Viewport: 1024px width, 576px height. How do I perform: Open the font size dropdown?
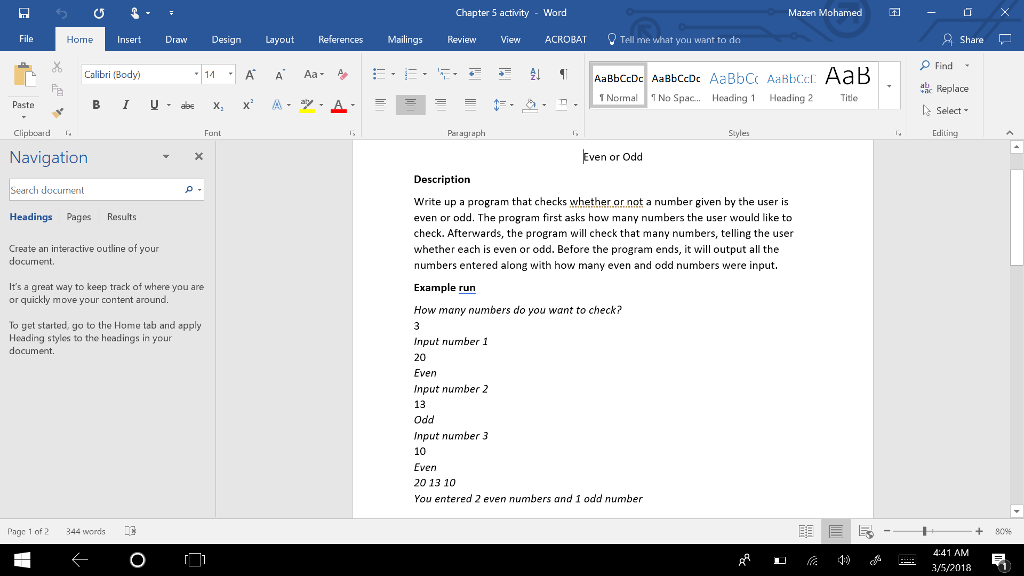pos(232,73)
